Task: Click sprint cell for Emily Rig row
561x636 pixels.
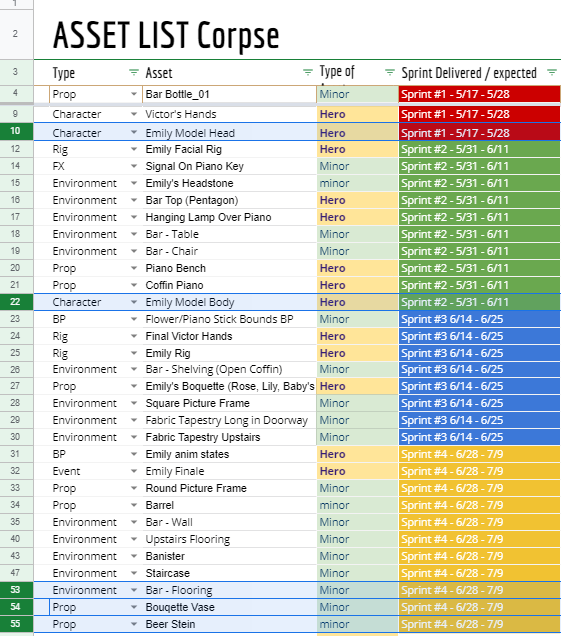Action: (480, 353)
